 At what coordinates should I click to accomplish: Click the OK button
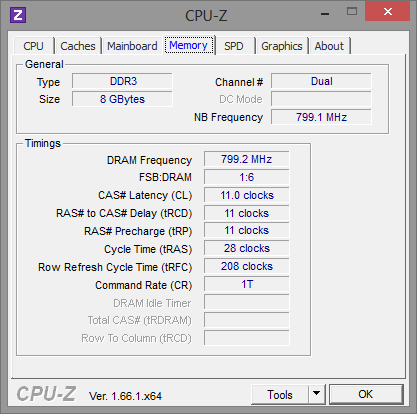coord(366,394)
